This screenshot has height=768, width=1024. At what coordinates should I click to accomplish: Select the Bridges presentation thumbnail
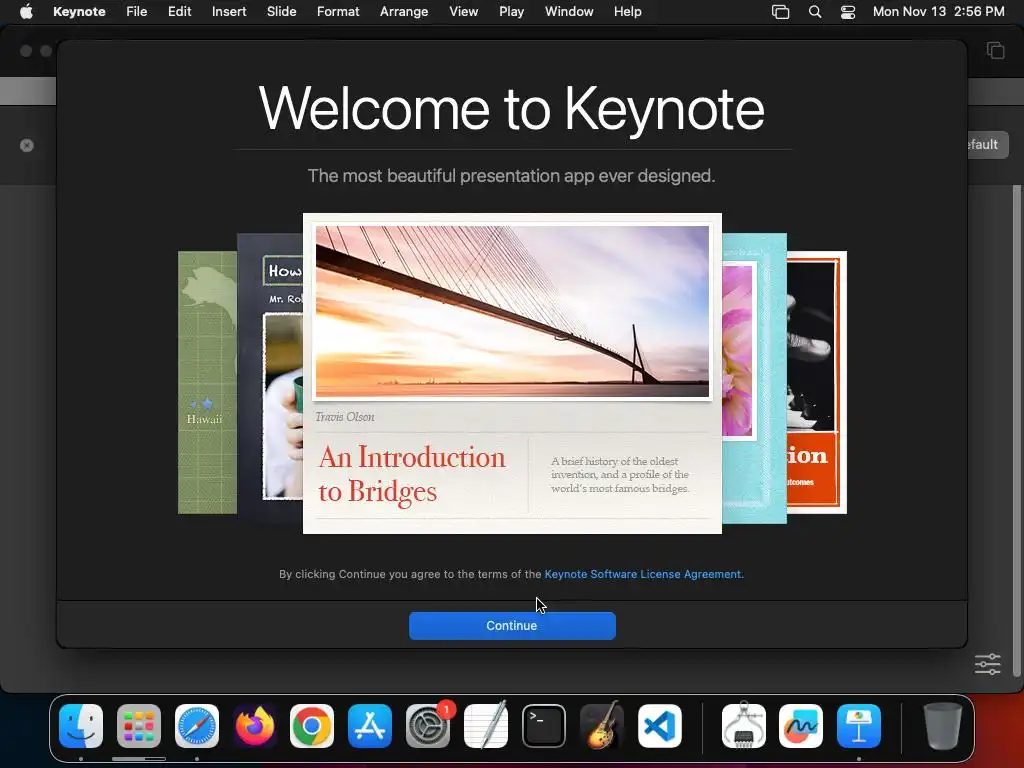point(512,373)
